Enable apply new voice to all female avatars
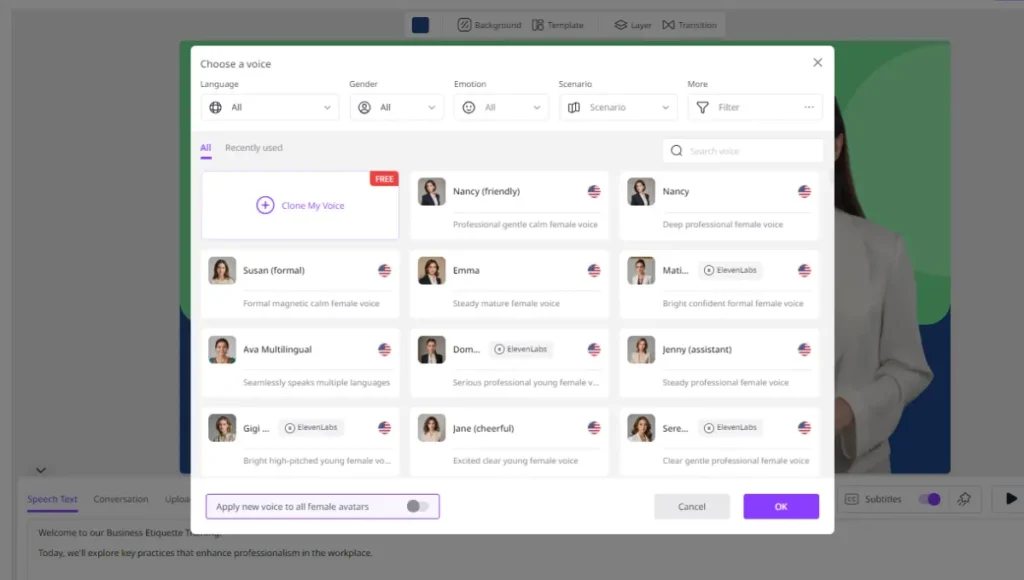The image size is (1024, 580). pos(417,507)
